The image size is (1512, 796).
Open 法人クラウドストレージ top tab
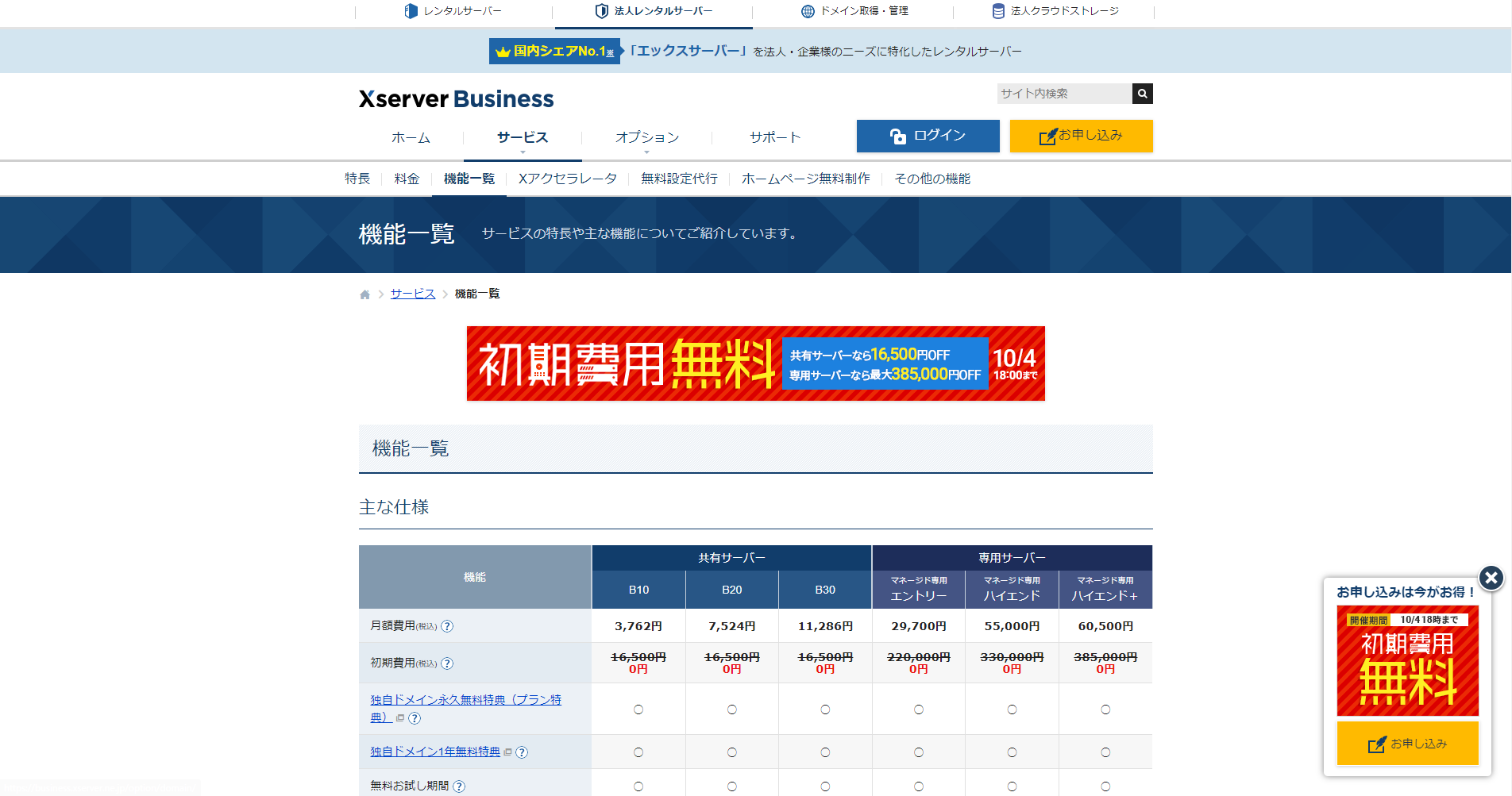coord(1055,11)
